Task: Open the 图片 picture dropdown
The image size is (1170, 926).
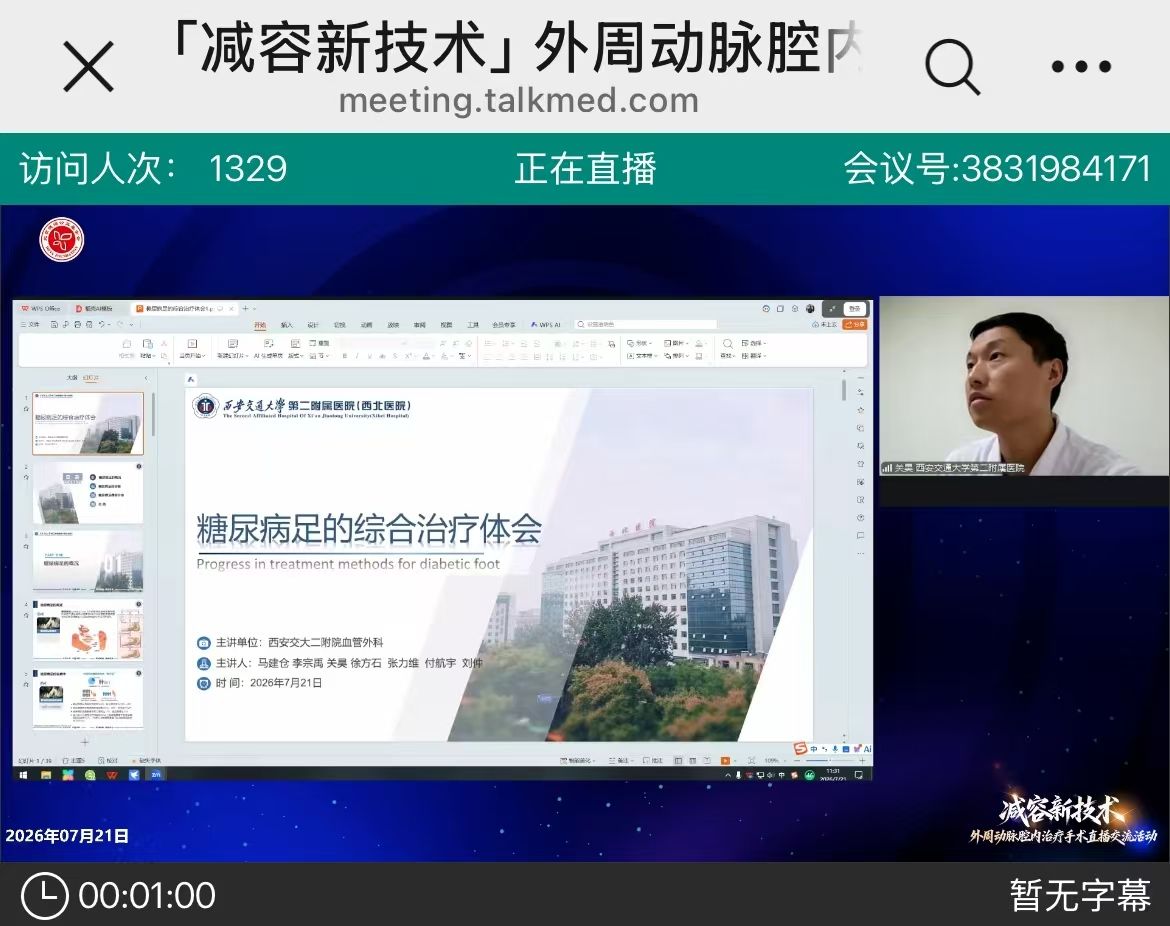Action: coord(677,343)
